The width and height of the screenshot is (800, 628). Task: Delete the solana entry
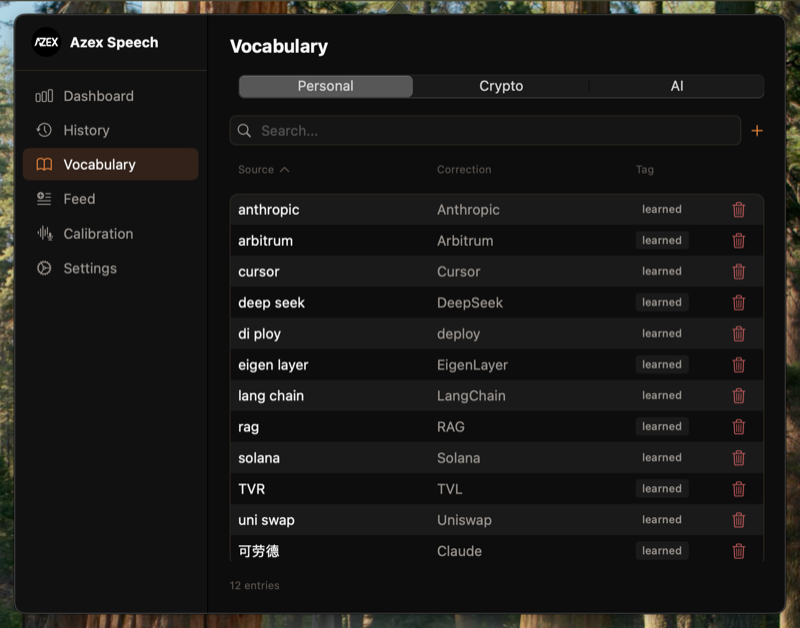738,458
